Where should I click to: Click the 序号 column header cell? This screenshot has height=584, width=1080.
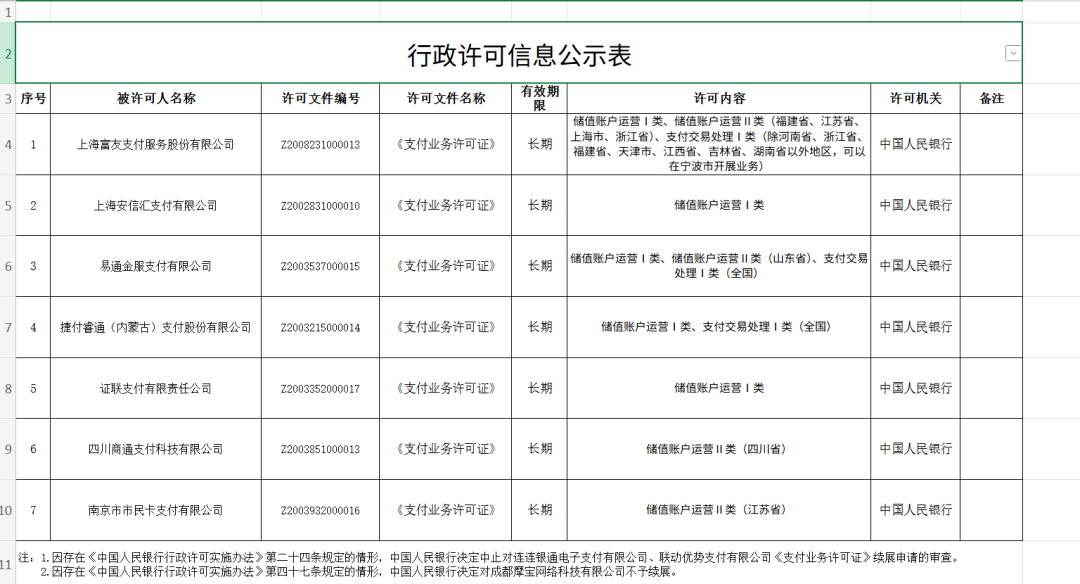point(33,98)
